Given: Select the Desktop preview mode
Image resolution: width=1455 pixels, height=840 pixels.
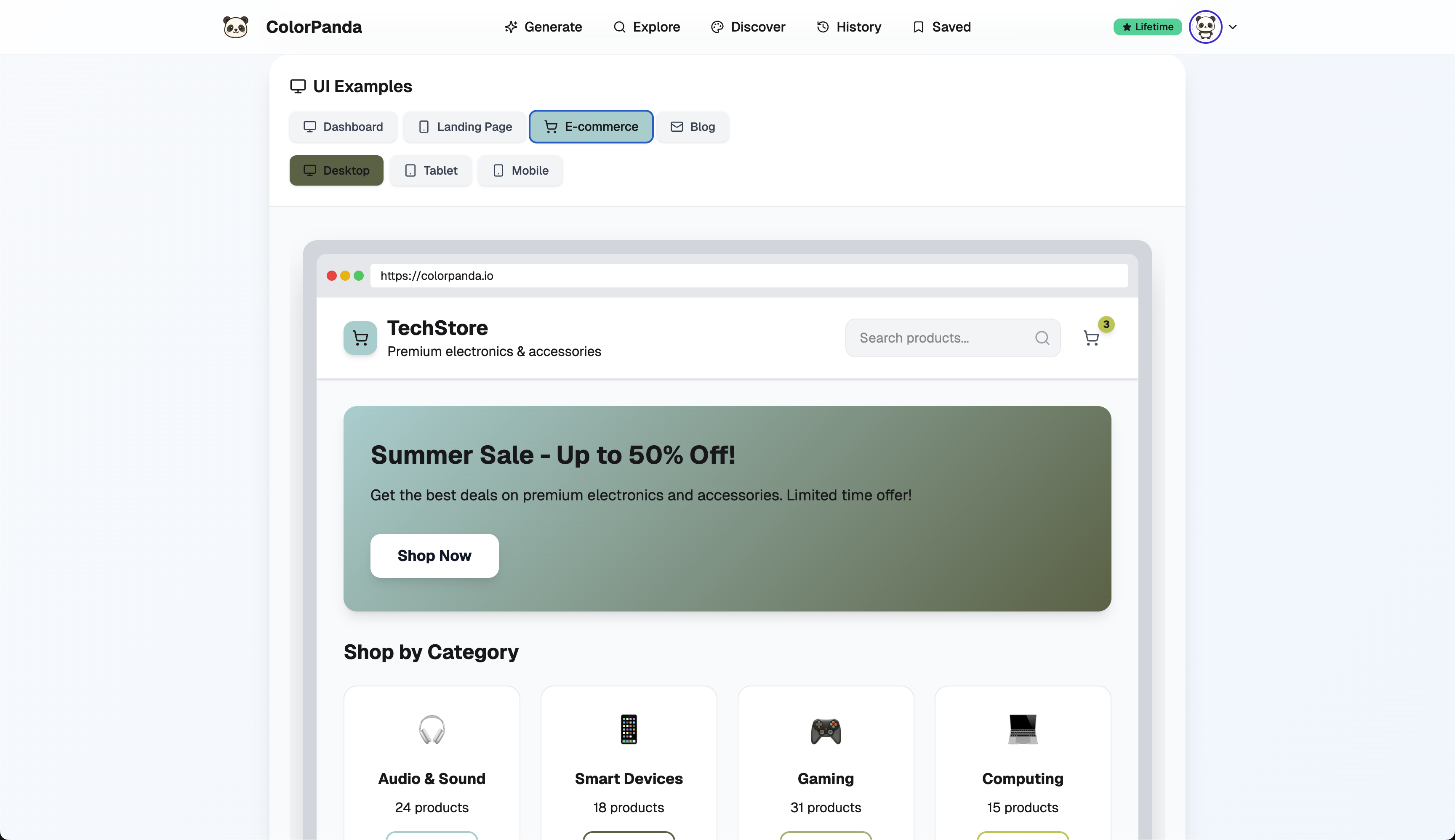Looking at the screenshot, I should click(336, 171).
